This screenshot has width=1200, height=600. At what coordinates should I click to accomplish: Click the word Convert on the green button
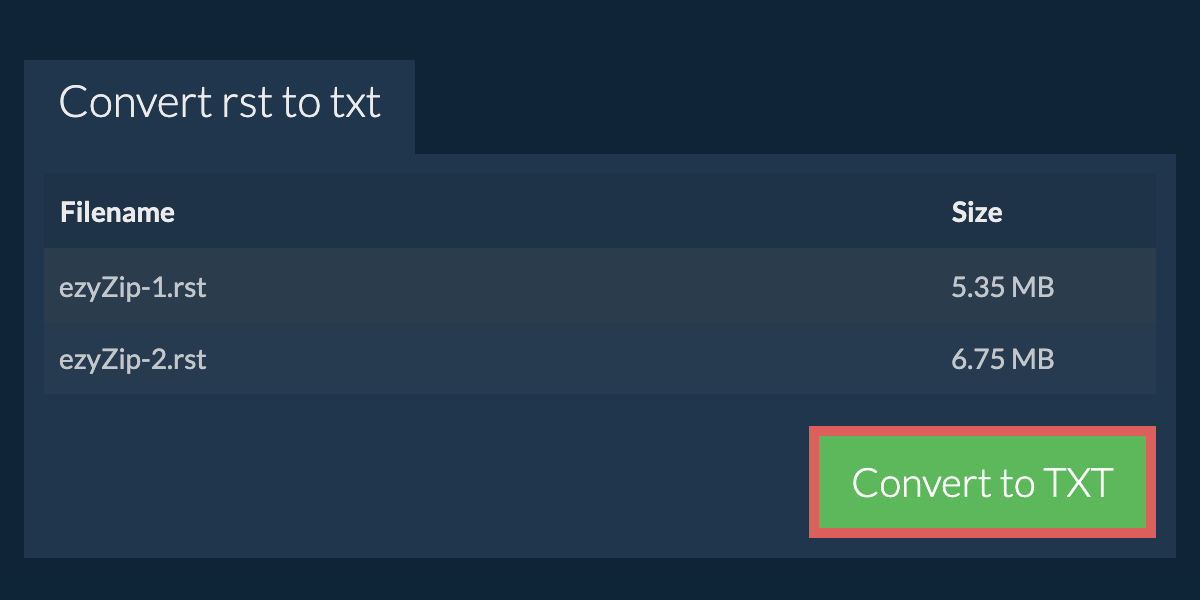click(910, 483)
